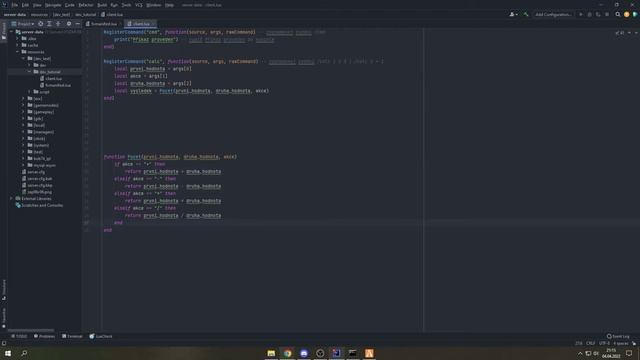Click server-data in the breadcrumb bar
Viewport: 640px width, 360px height.
click(x=15, y=14)
